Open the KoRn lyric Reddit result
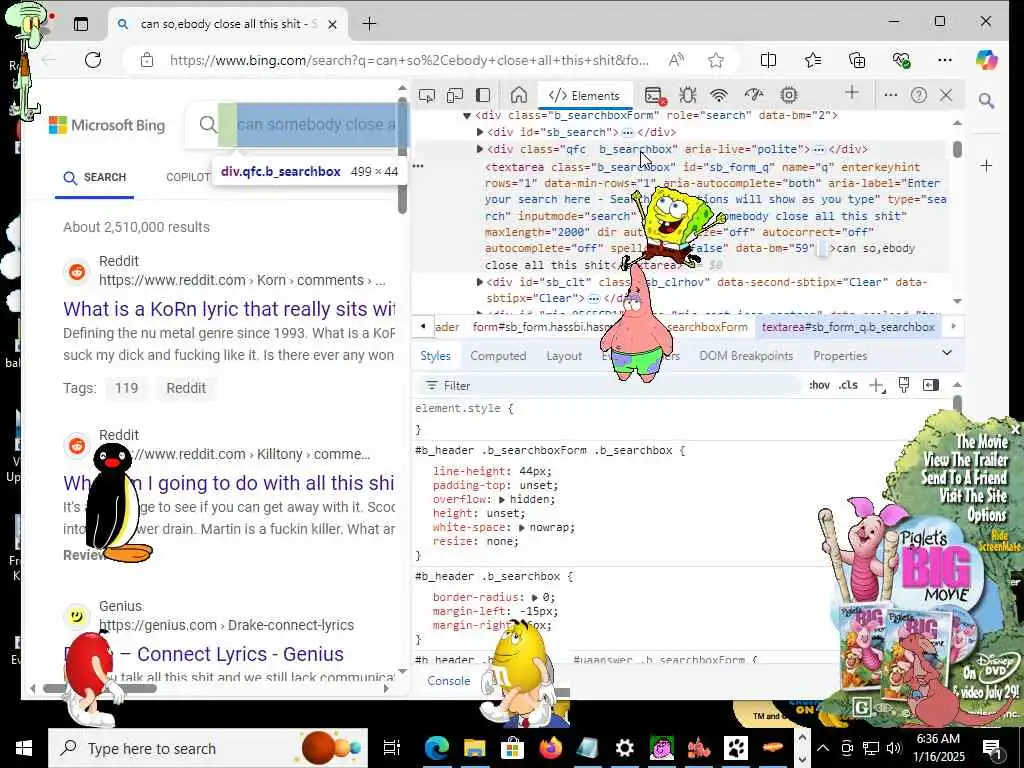 pyautogui.click(x=229, y=309)
